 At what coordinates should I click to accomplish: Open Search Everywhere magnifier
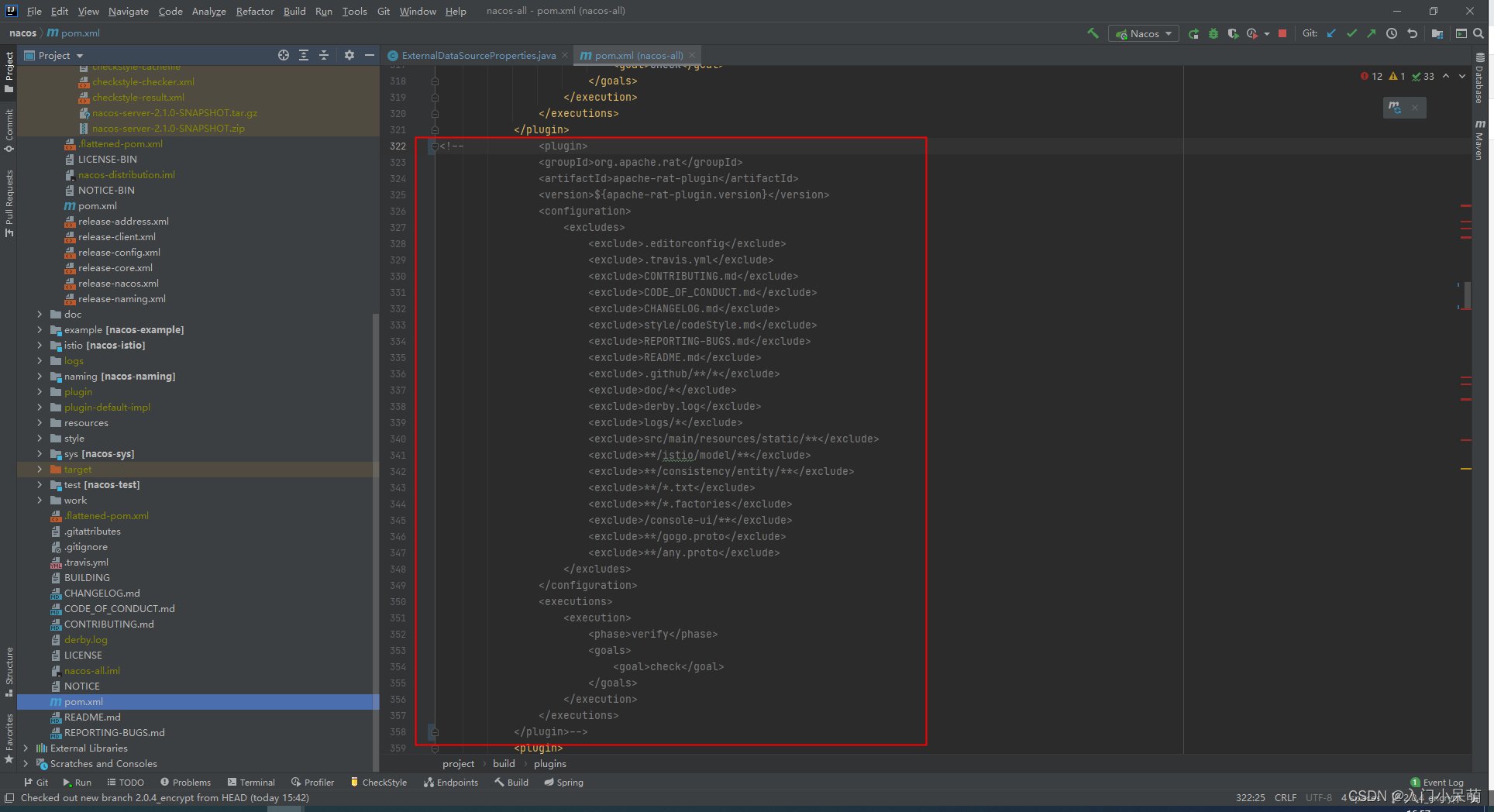coord(1479,33)
